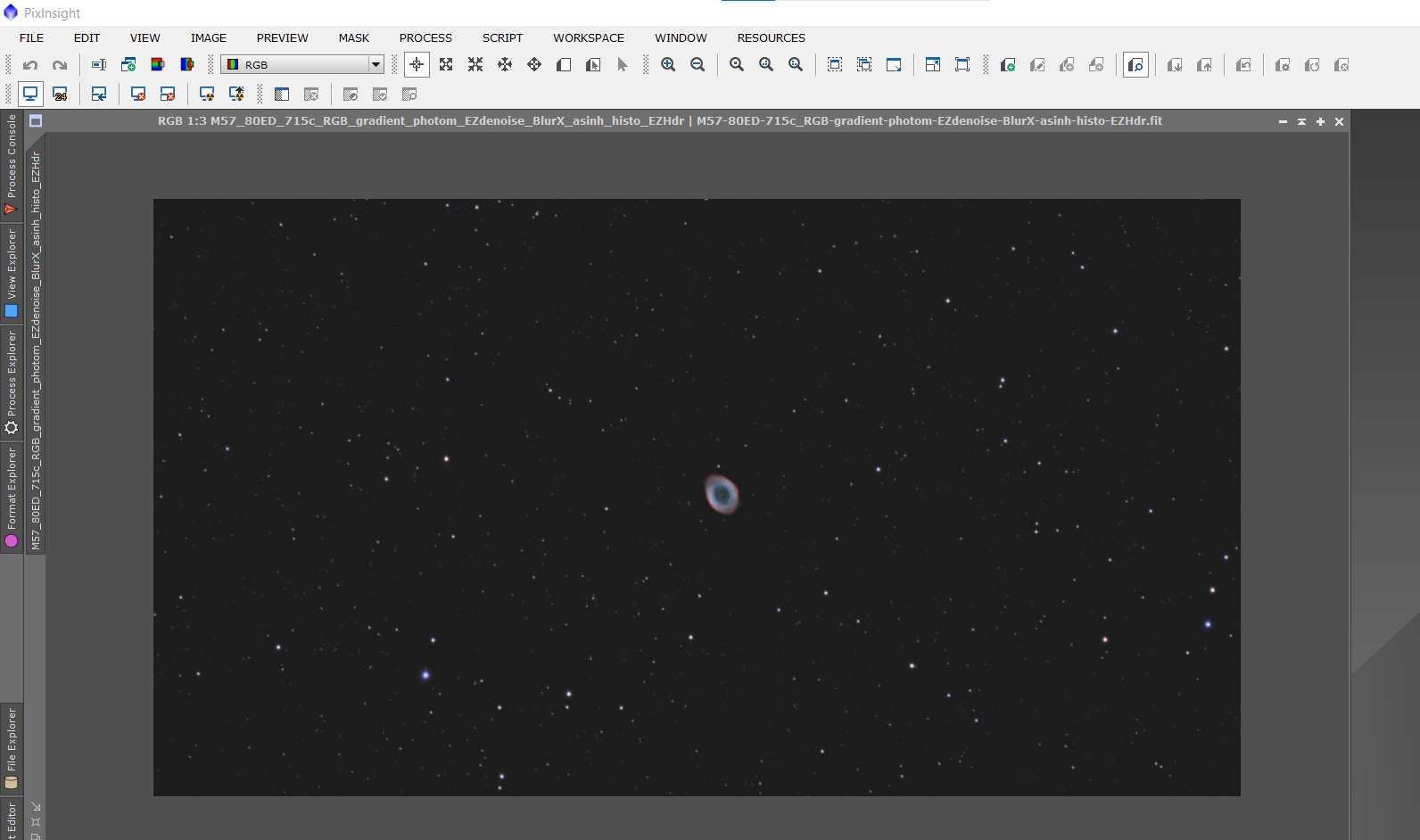Toggle the Readout mode crosshair button
1420x840 pixels.
[x=417, y=65]
